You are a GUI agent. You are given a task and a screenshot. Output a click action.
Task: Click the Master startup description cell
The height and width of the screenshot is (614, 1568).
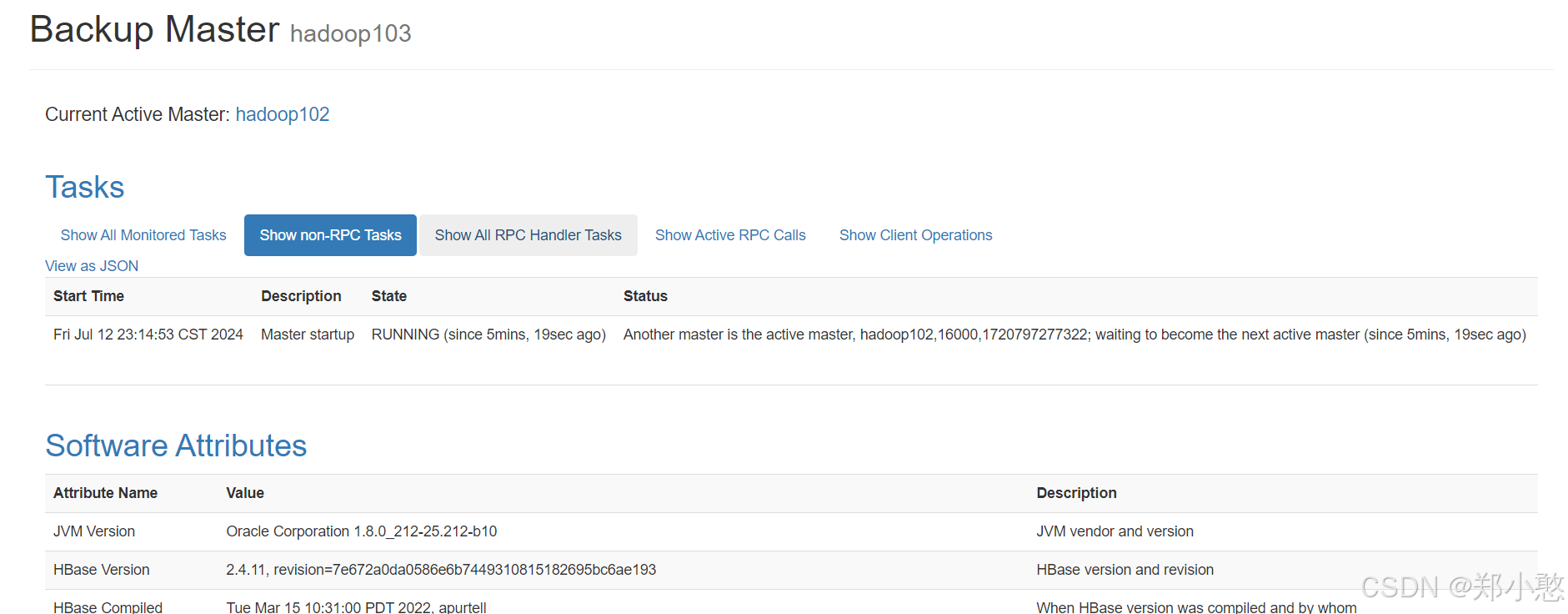308,335
